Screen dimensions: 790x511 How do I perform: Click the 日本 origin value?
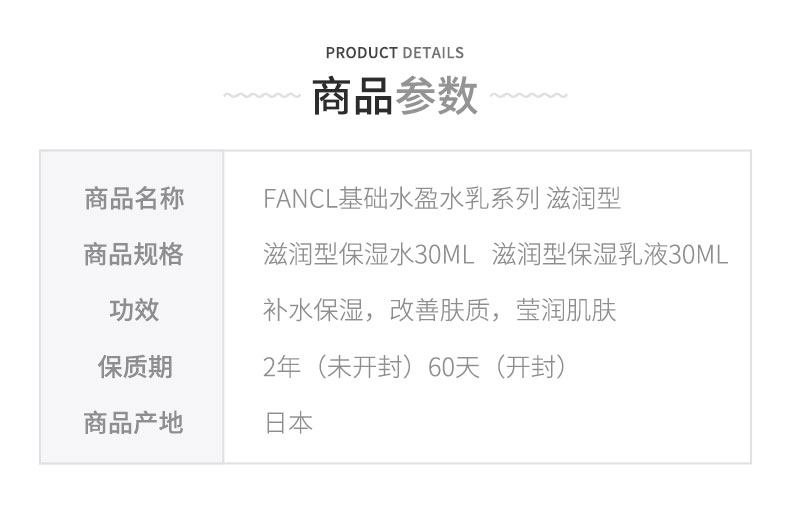click(x=288, y=422)
